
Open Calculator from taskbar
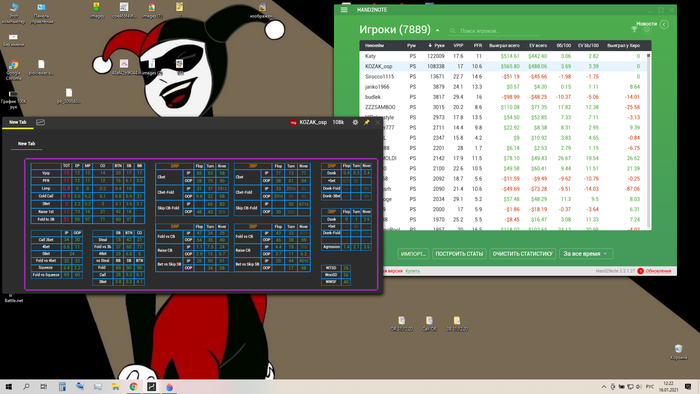click(x=62, y=387)
